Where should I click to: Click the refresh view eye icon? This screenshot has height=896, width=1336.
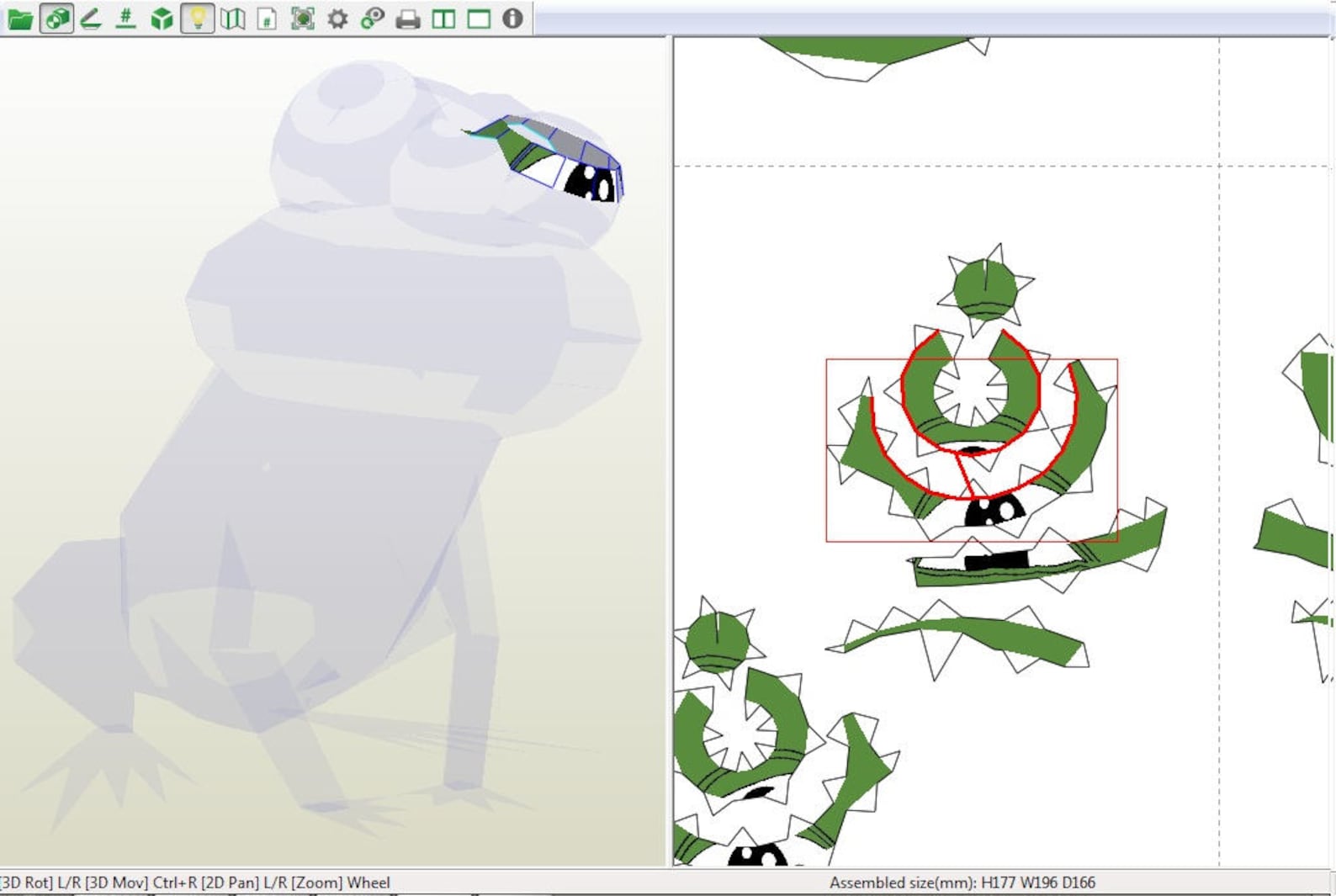point(373,19)
